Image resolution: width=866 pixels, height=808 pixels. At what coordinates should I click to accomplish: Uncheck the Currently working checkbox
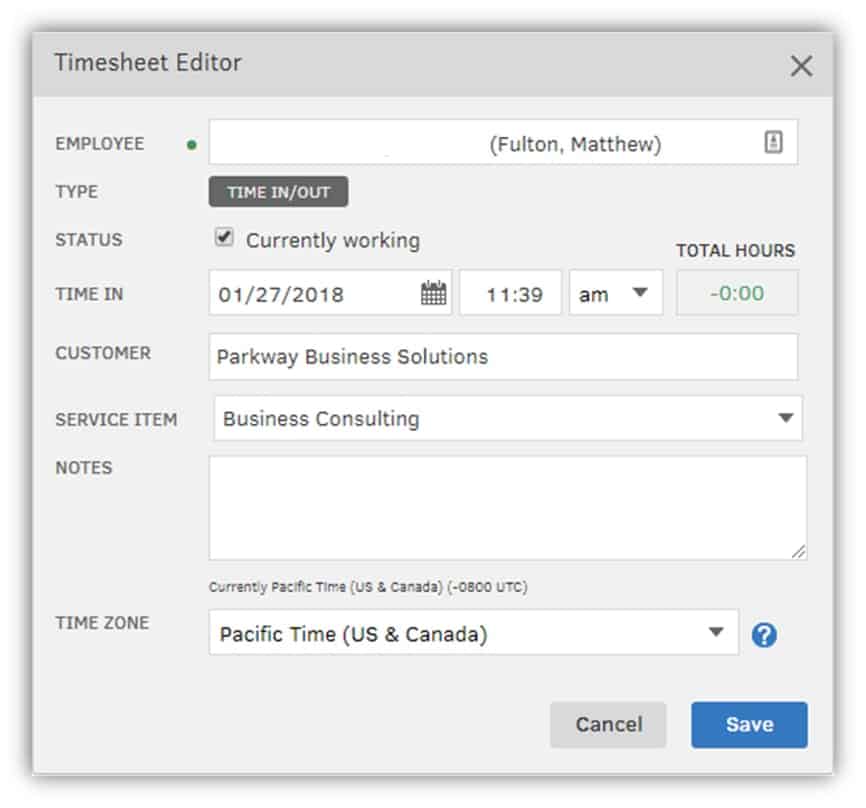coord(224,237)
